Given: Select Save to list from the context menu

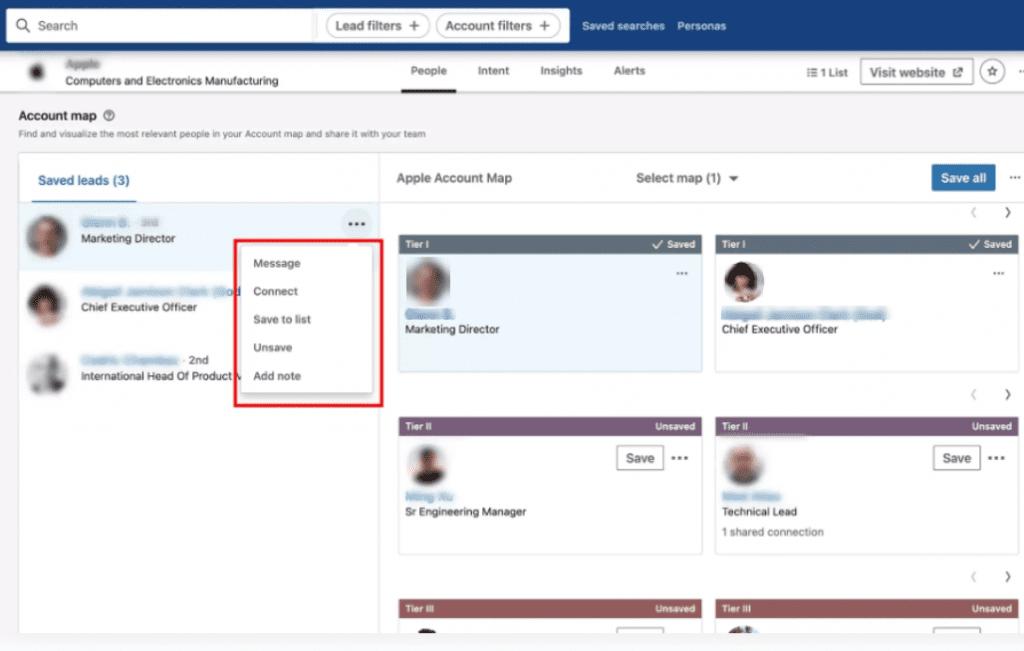Looking at the screenshot, I should 283,319.
